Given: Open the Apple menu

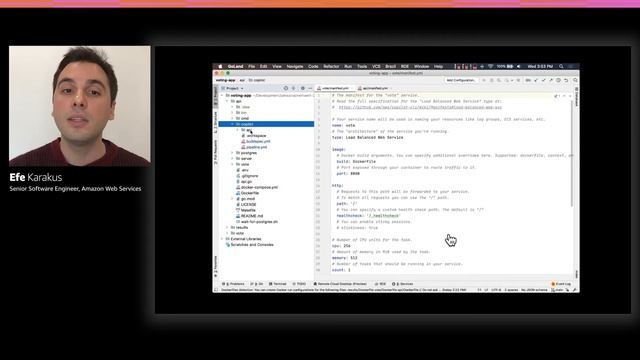Looking at the screenshot, I should [220, 66].
